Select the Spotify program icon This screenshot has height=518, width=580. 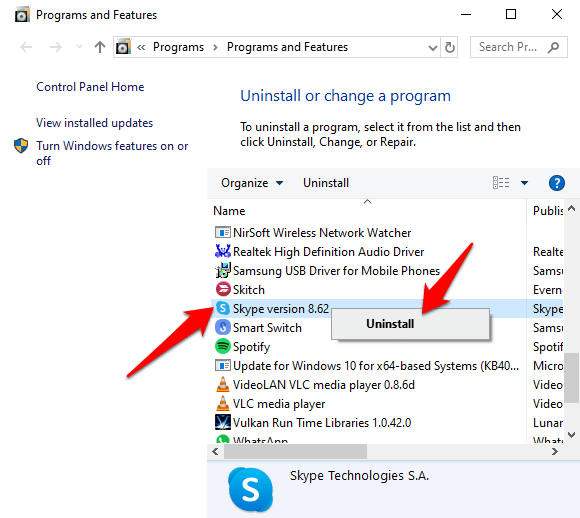(223, 346)
